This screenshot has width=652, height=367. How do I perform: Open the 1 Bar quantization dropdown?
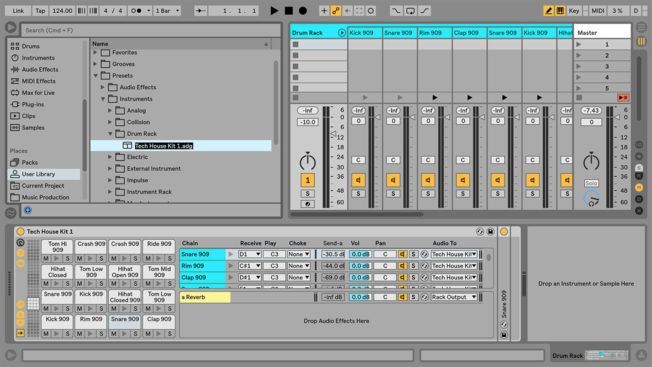pos(167,11)
